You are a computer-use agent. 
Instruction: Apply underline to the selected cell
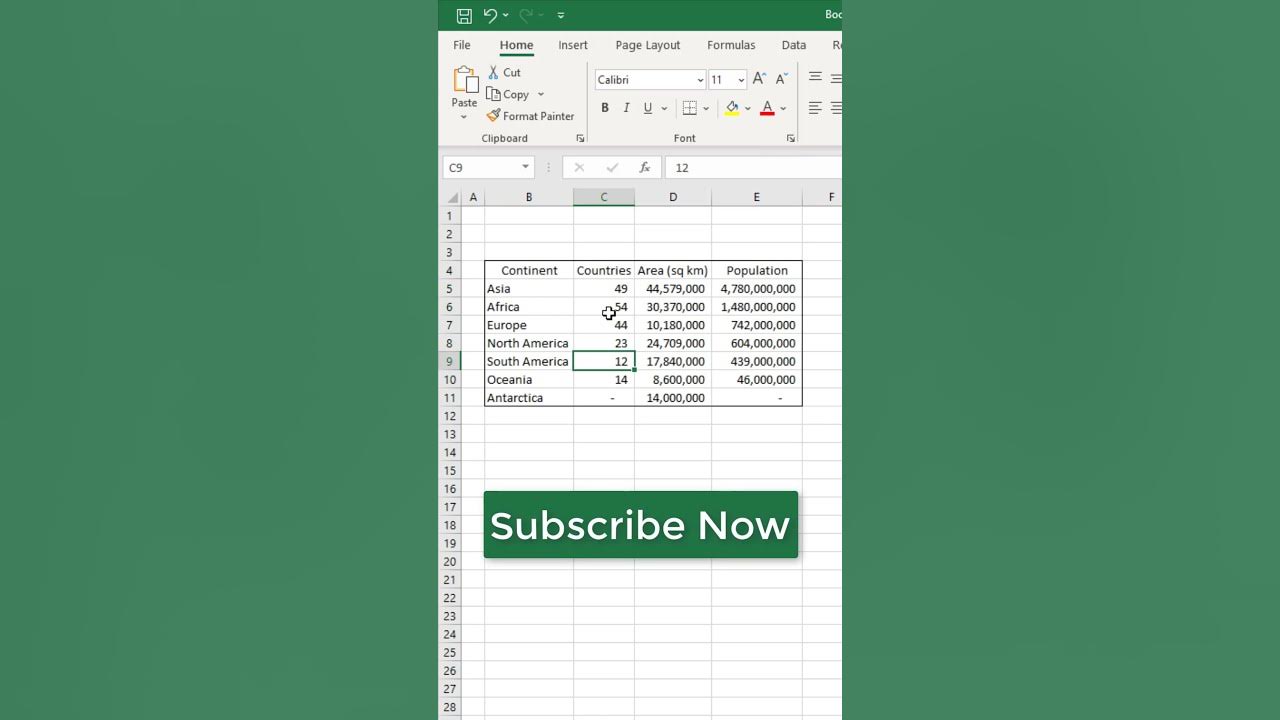tap(646, 107)
